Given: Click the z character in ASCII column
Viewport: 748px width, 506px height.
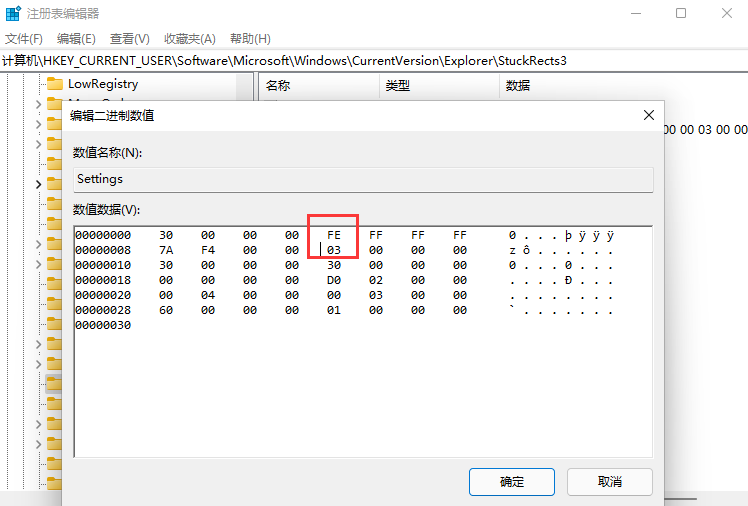Looking at the screenshot, I should tap(512, 250).
